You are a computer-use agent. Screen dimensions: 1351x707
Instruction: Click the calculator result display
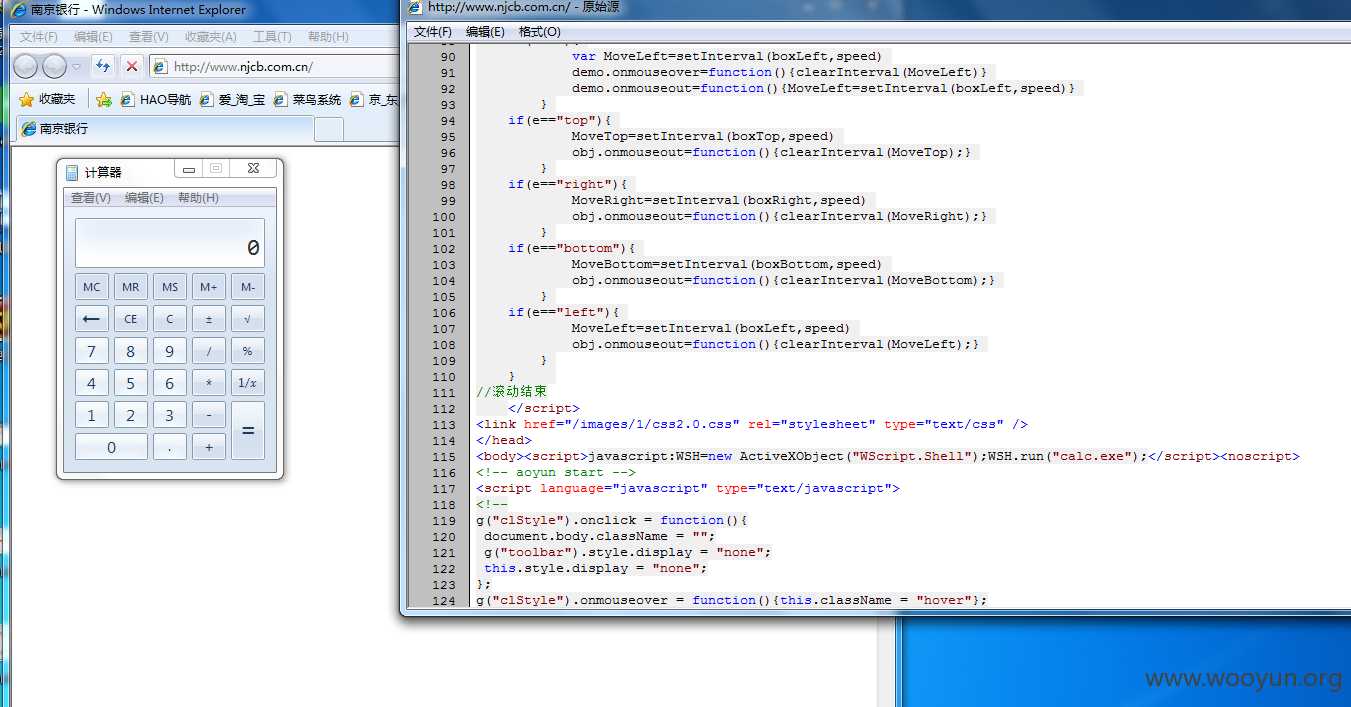170,243
